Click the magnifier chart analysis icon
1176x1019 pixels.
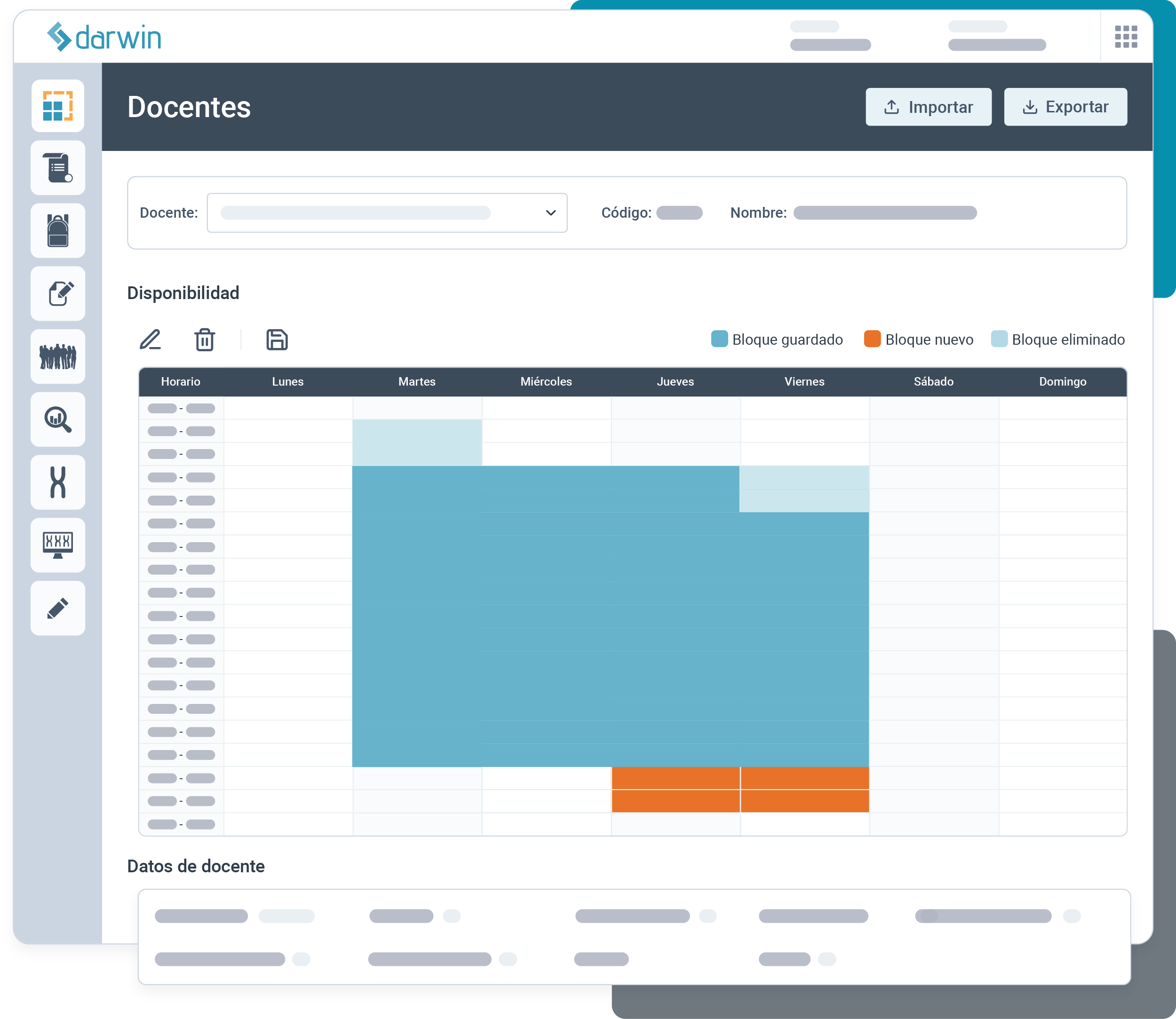(x=57, y=419)
